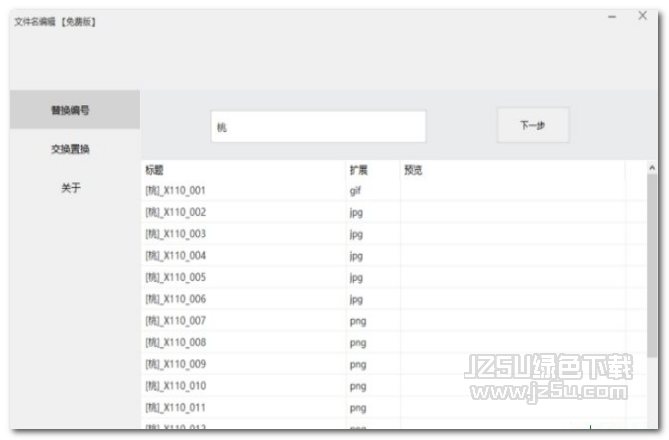The image size is (669, 440).
Task: Minimize the 文件名编辑 window
Action: [612, 17]
